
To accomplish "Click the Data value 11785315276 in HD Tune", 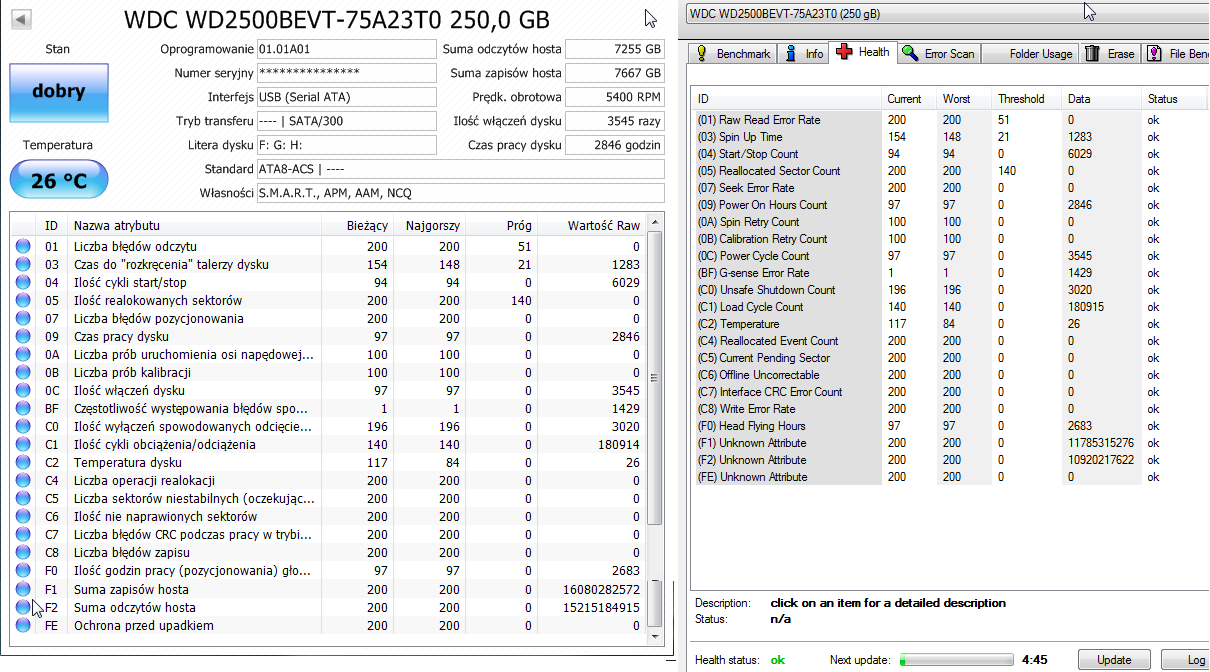I will coord(1101,443).
